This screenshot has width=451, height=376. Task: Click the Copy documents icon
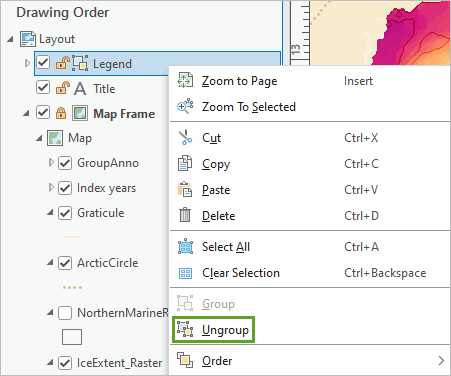pyautogui.click(x=185, y=163)
